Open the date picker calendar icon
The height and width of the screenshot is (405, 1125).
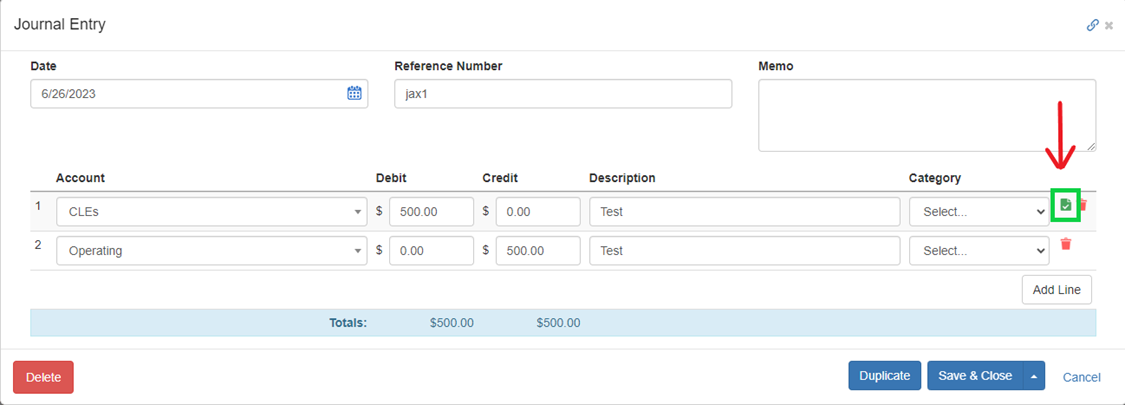tap(354, 93)
